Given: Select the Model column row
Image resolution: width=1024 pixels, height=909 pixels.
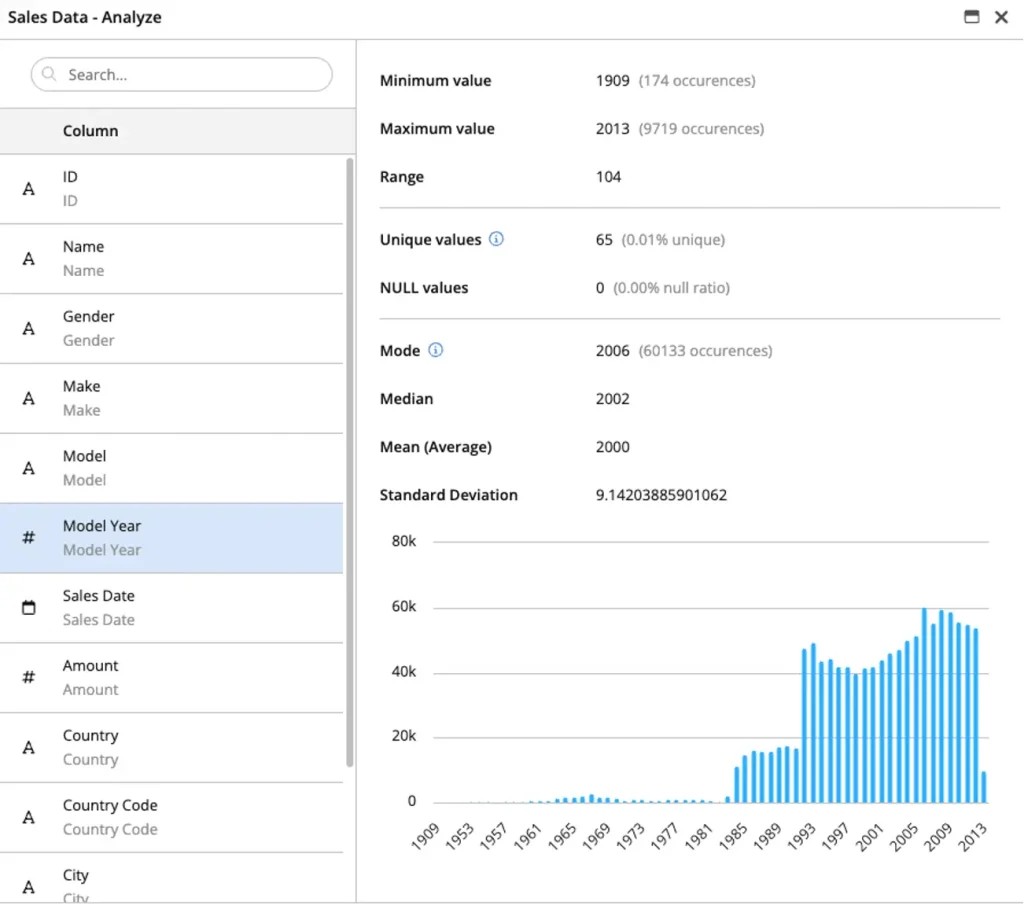Looking at the screenshot, I should 172,468.
